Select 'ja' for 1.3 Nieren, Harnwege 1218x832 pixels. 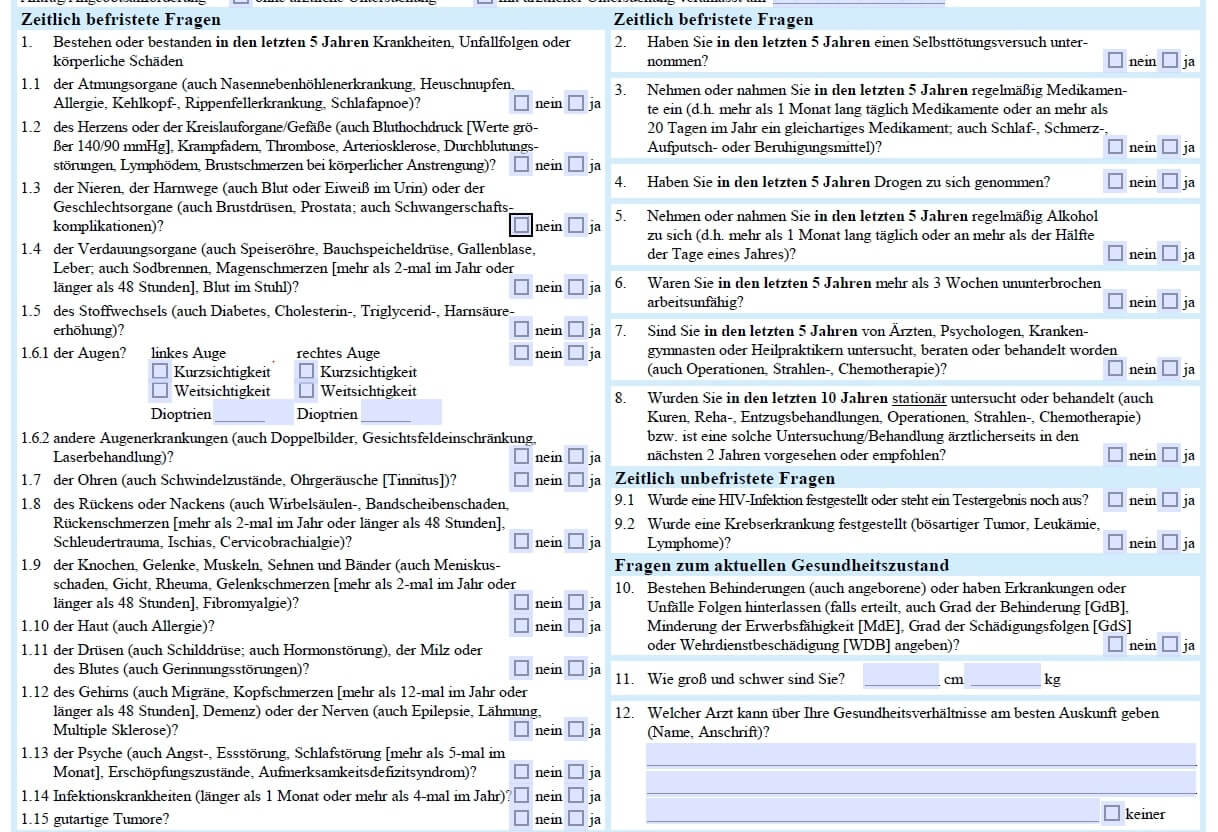[x=576, y=225]
